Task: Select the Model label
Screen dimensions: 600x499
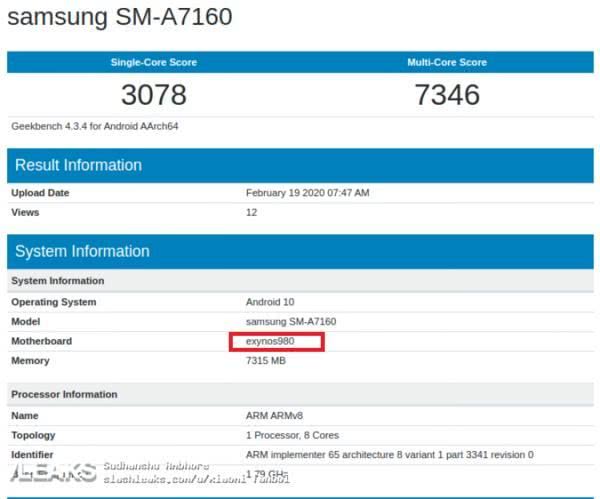Action: [26, 321]
